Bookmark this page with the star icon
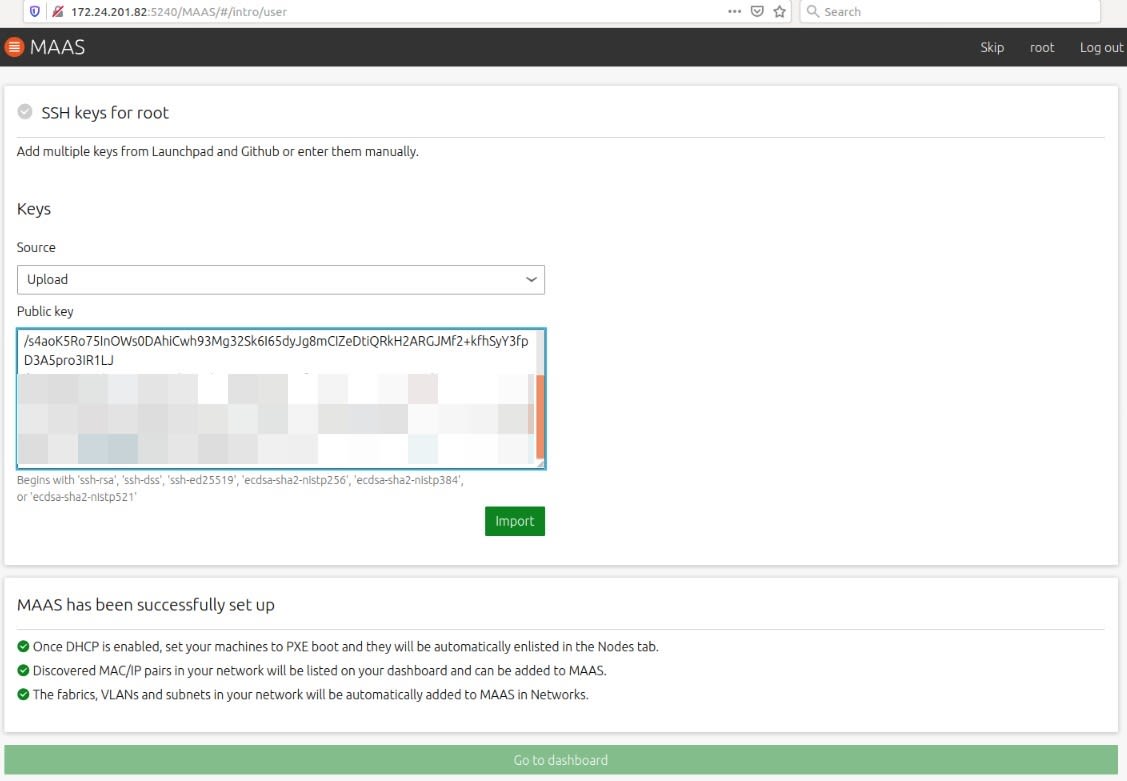1127x781 pixels. point(779,11)
